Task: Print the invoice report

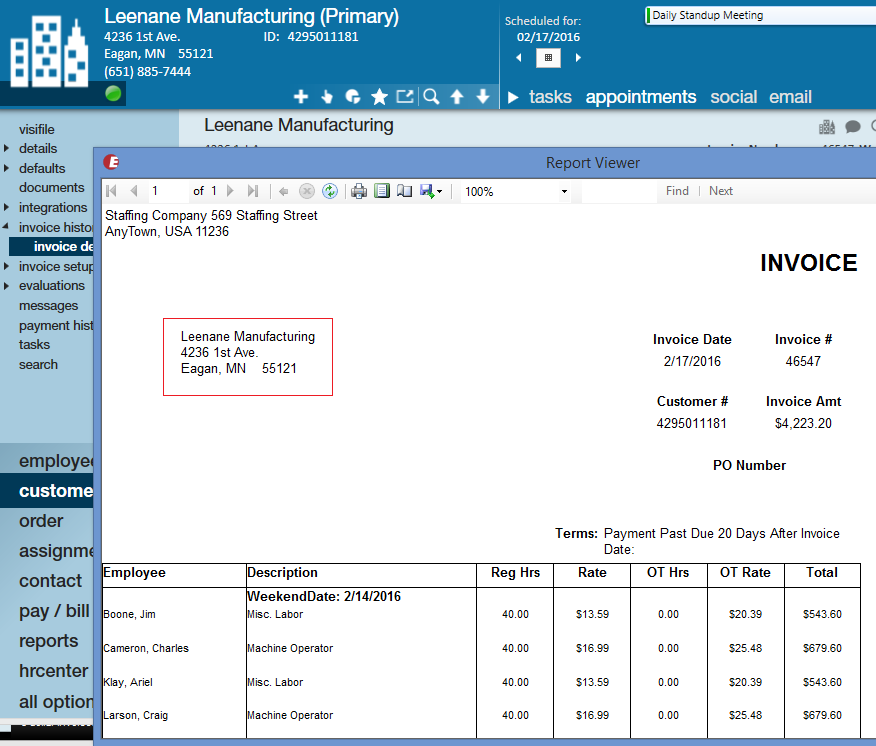Action: click(x=359, y=191)
